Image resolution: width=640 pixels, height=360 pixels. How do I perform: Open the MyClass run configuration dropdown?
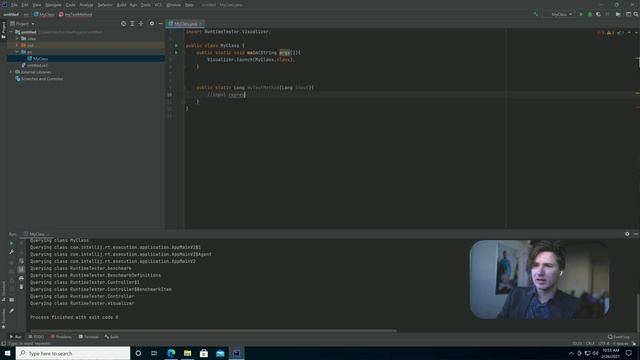[x=560, y=14]
